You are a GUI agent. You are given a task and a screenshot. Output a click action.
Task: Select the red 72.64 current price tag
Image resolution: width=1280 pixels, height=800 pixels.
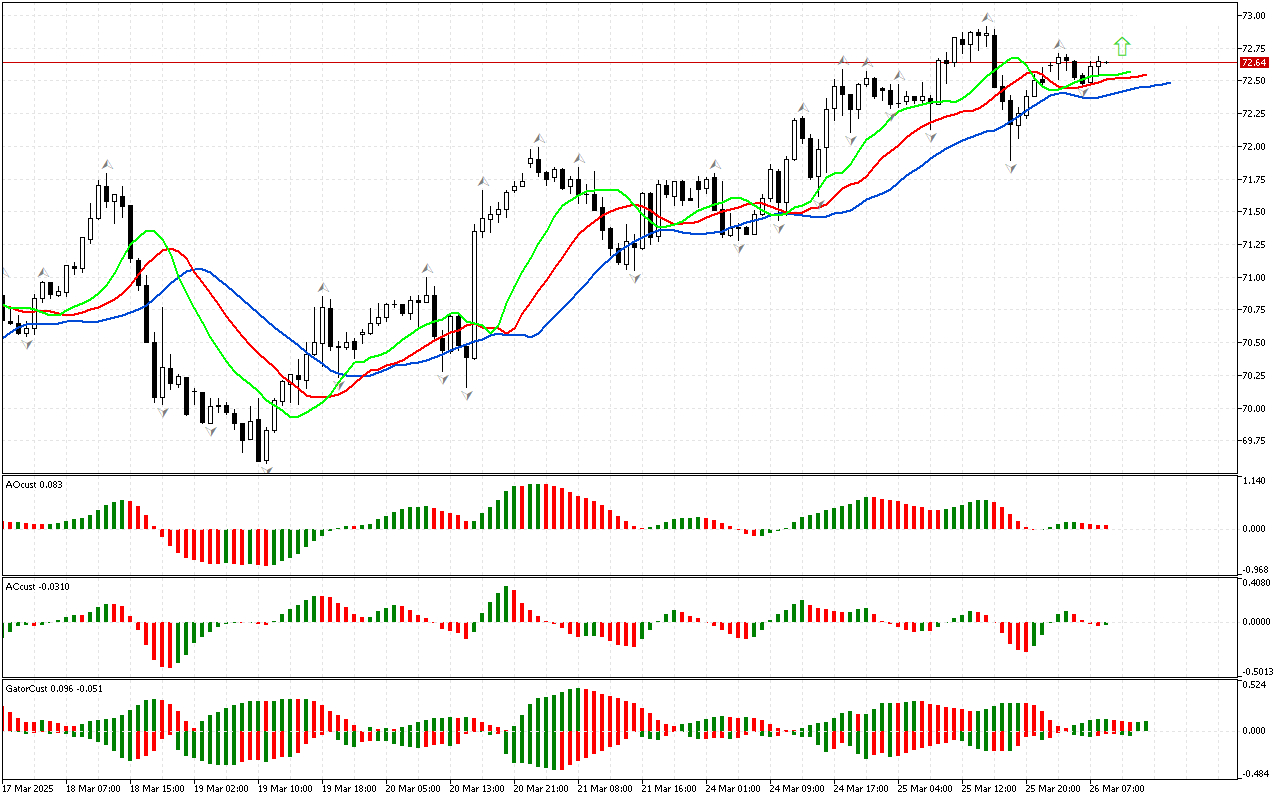pos(1253,62)
